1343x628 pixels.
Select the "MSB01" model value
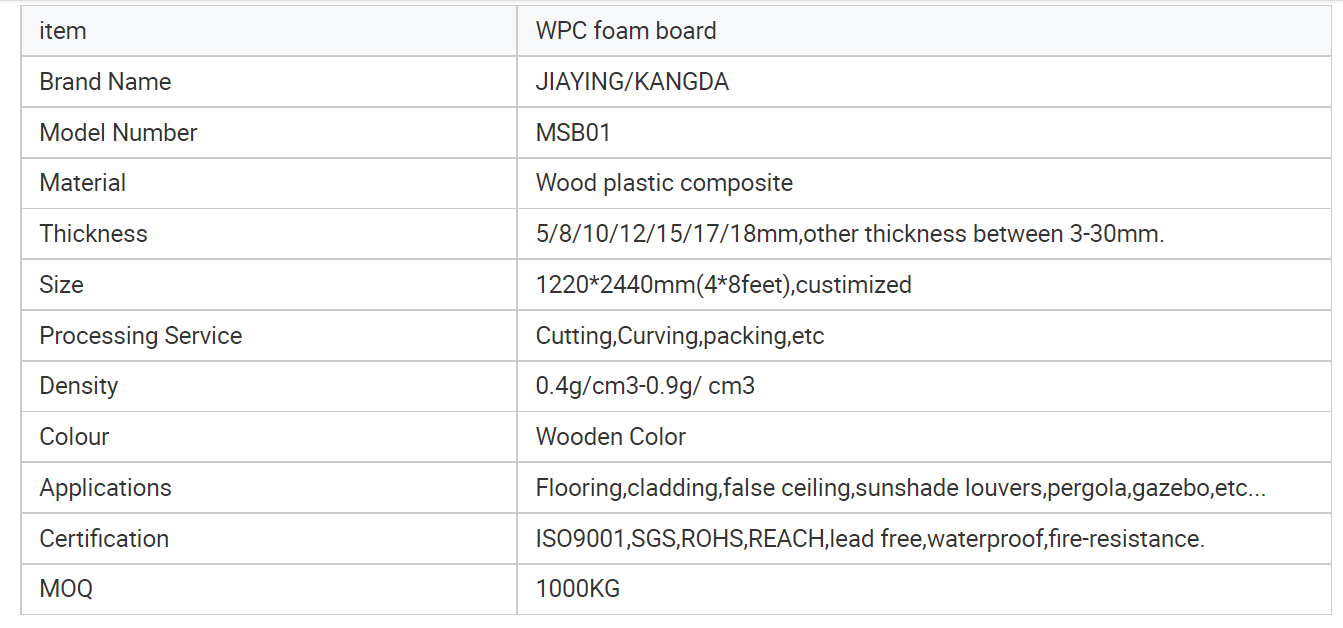573,133
